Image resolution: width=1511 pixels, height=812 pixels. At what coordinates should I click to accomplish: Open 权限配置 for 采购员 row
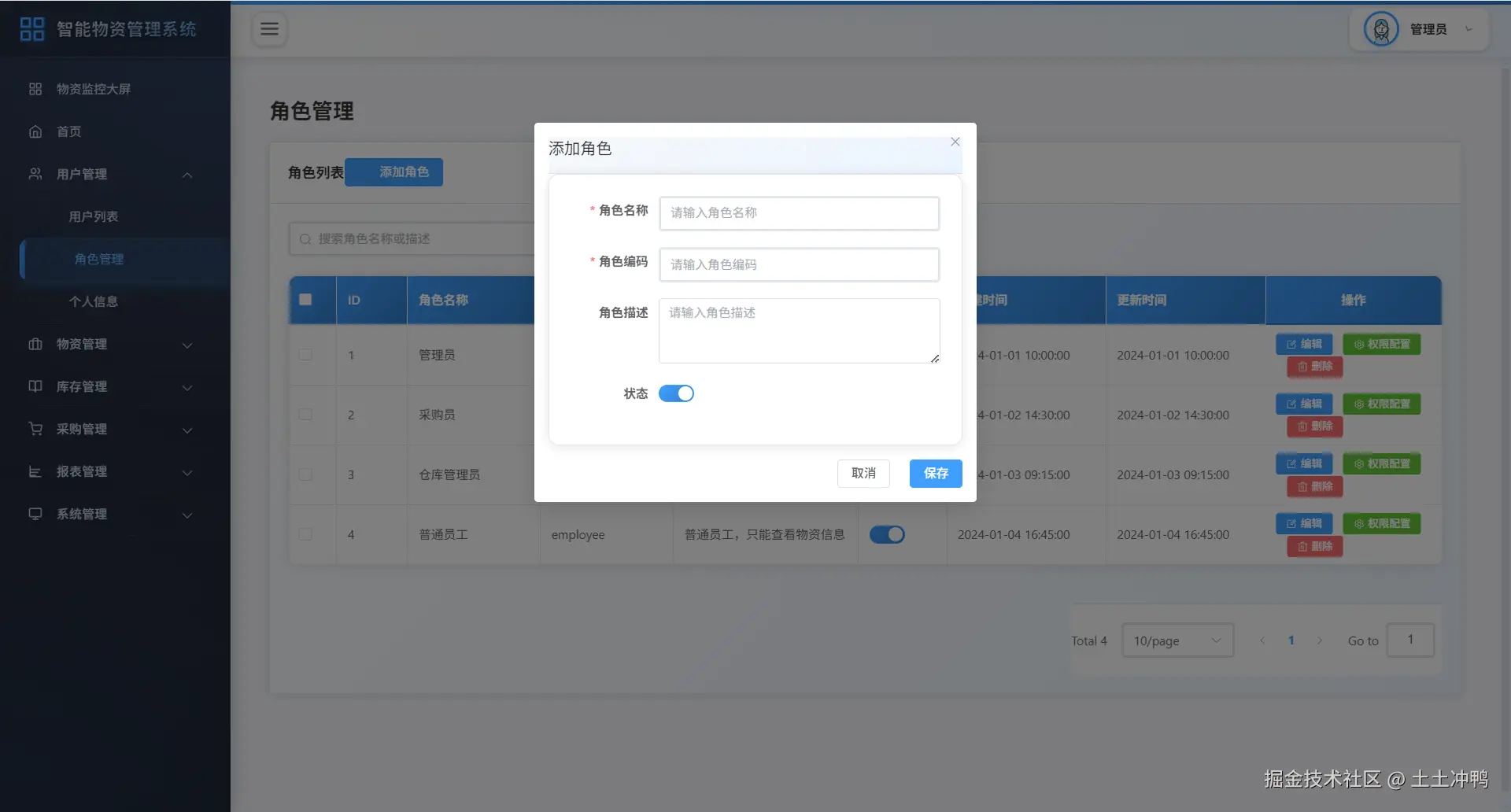(x=1381, y=404)
